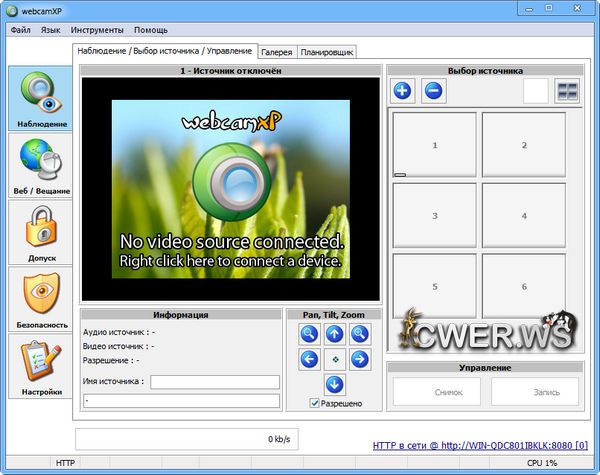
Task: Tilt camera up with the up arrow
Action: coord(335,334)
